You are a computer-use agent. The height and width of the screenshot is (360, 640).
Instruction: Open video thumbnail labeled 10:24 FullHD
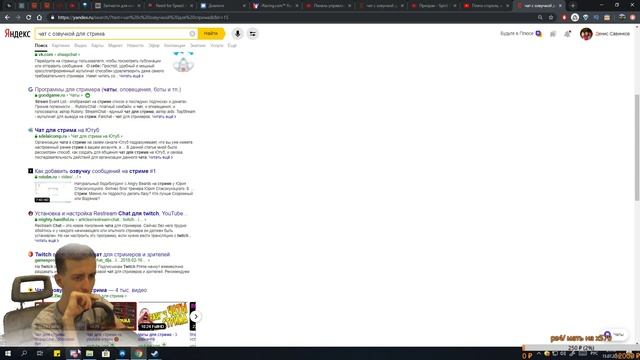point(163,316)
